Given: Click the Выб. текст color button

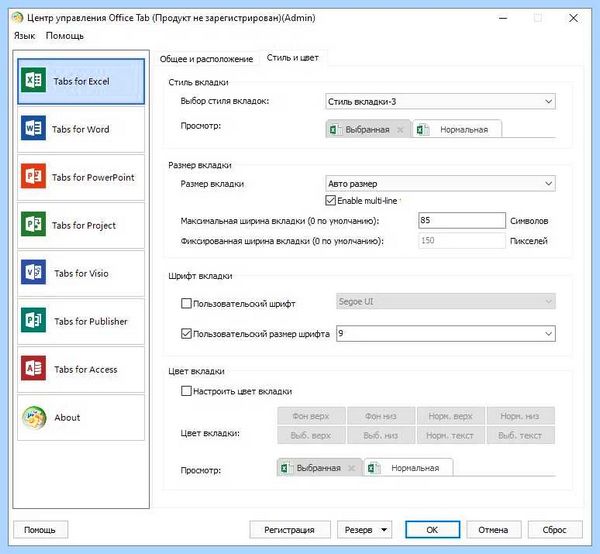Looking at the screenshot, I should [x=520, y=435].
